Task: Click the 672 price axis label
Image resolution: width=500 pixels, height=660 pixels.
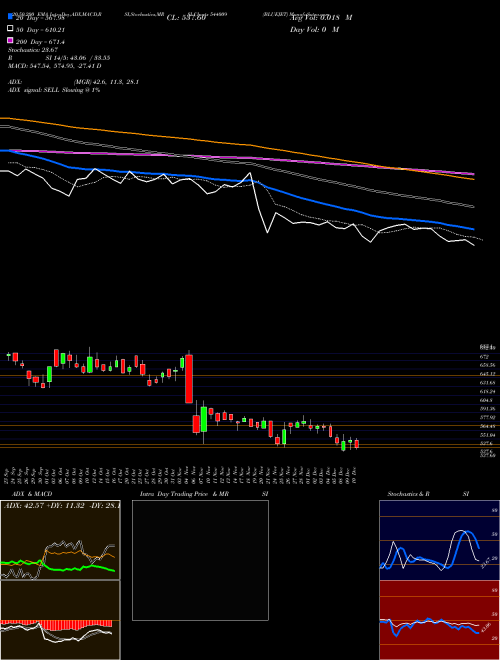Action: click(484, 357)
